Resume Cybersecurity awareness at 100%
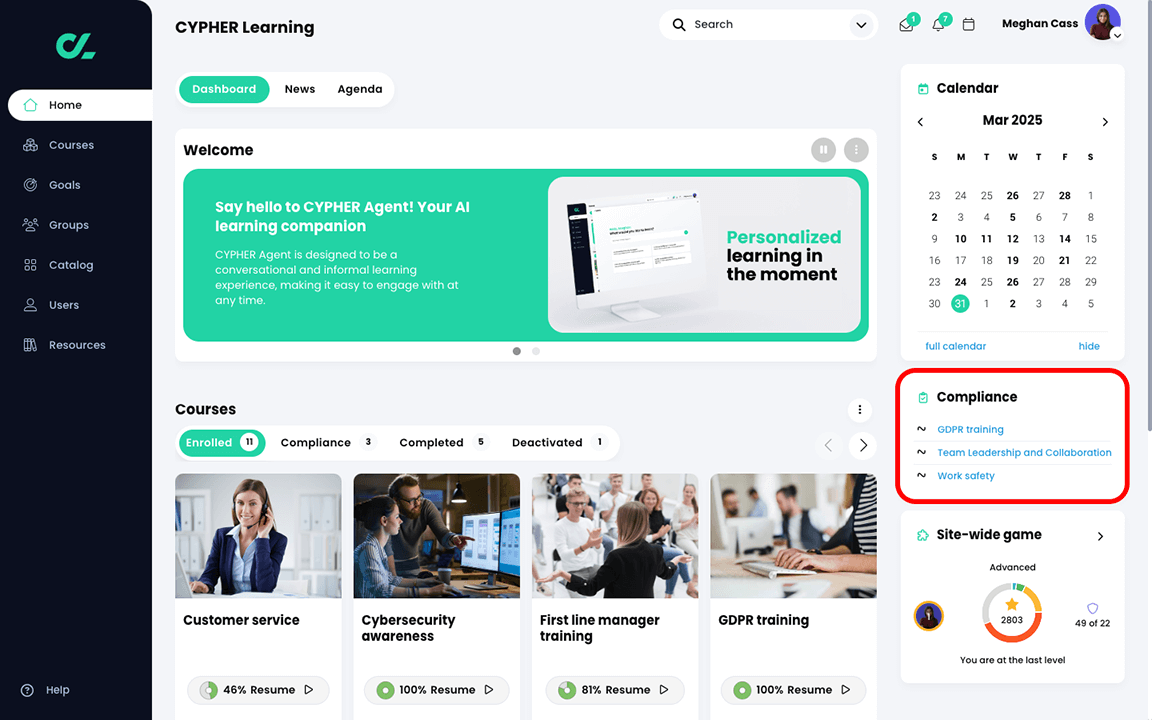 [x=436, y=690]
